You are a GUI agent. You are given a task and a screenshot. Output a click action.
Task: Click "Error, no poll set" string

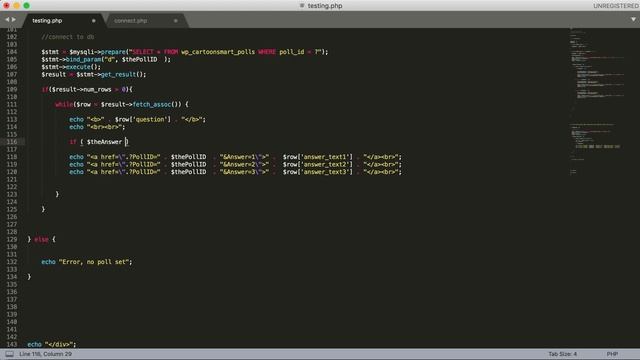pyautogui.click(x=93, y=262)
